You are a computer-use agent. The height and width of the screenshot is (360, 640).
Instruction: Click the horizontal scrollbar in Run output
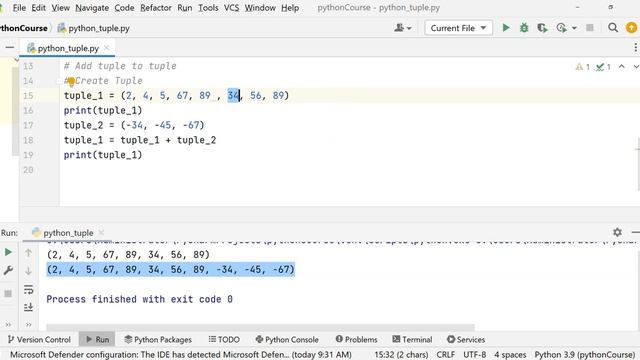tap(260, 327)
